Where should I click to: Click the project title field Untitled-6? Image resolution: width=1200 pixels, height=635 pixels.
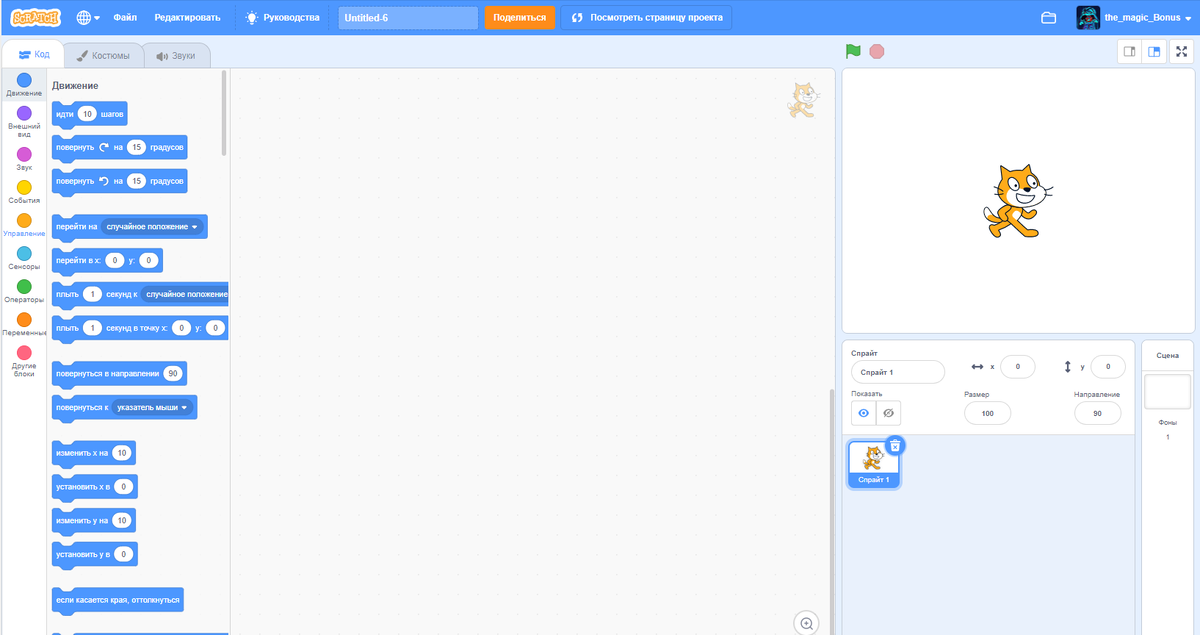click(408, 18)
